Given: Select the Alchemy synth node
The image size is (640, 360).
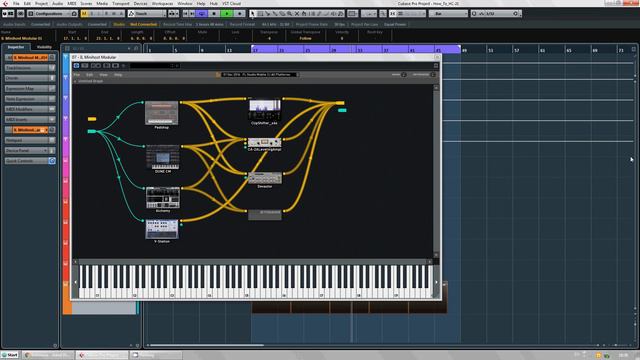Looking at the screenshot, I should click(x=163, y=198).
